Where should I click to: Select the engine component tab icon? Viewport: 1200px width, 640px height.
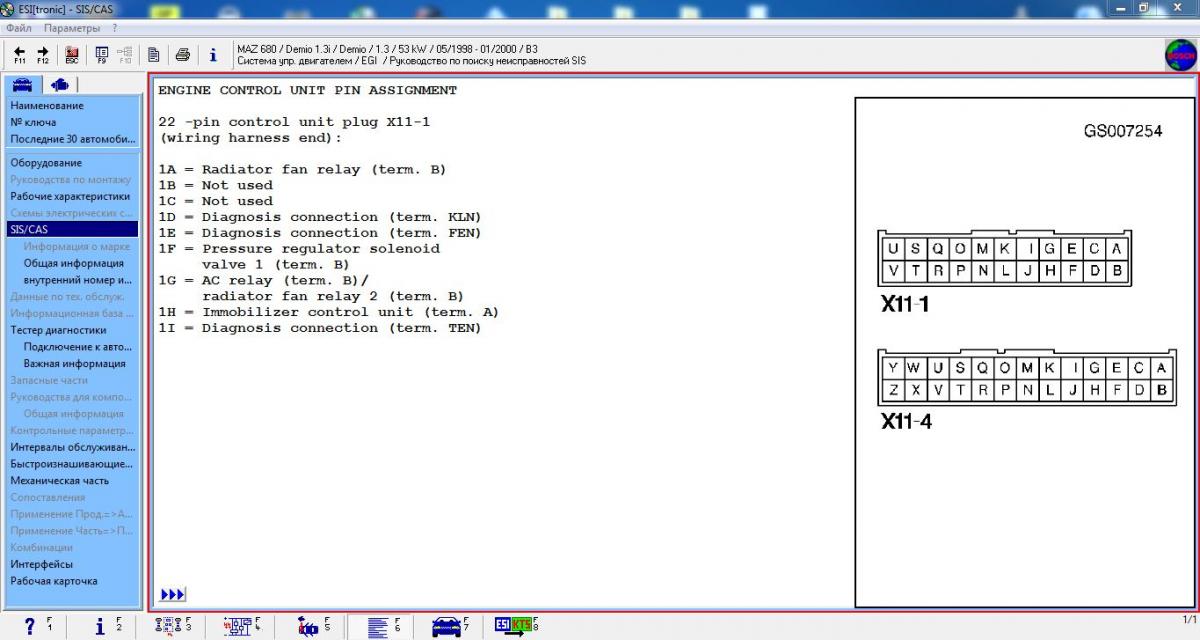point(60,85)
